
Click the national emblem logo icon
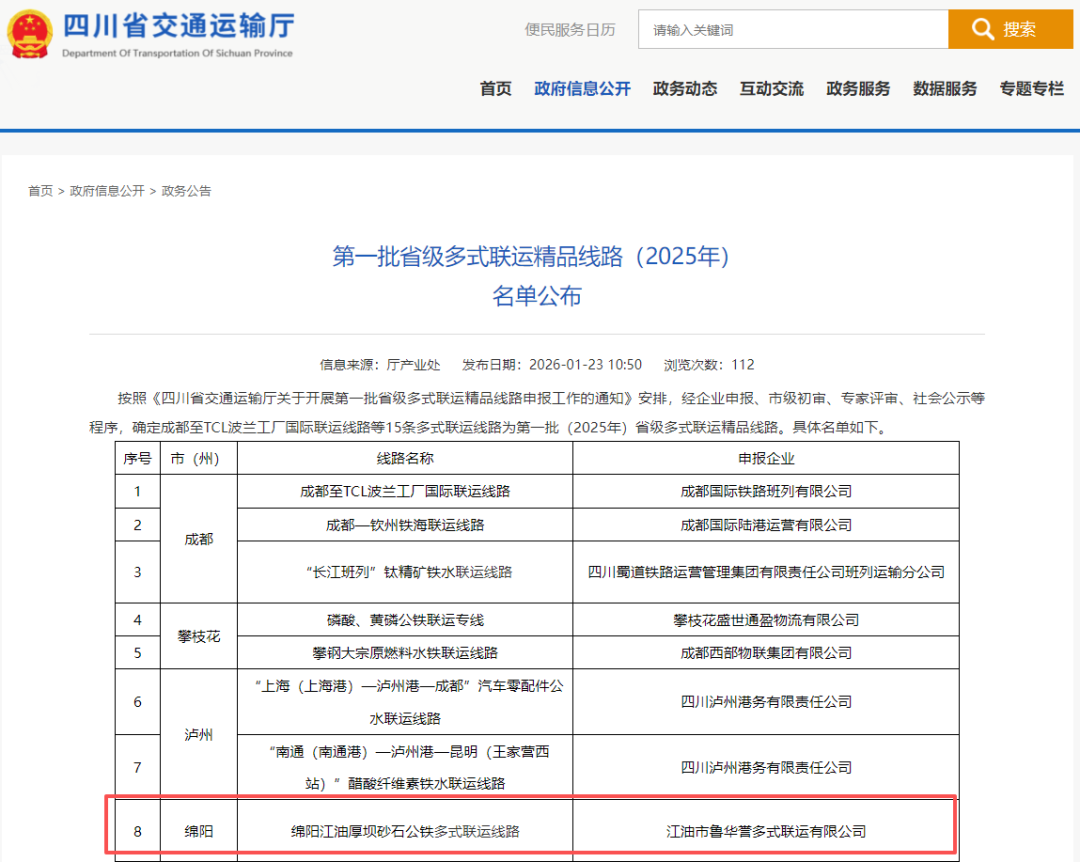(30, 33)
